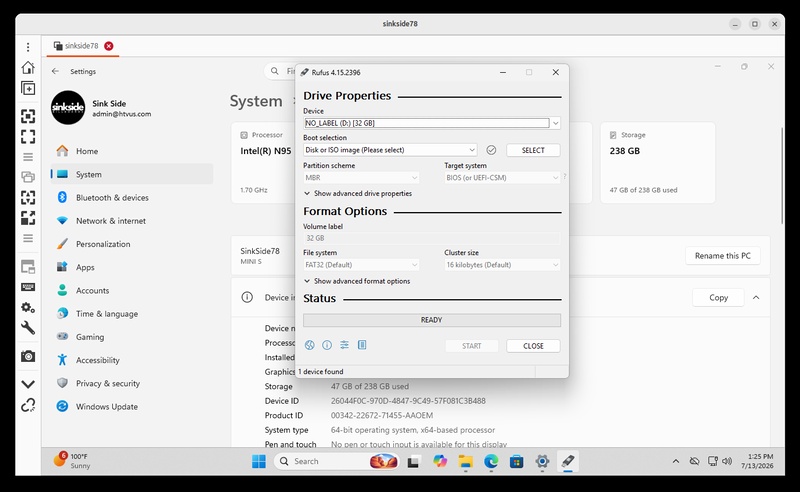Click the clock showing 1:25 PM

tap(757, 461)
